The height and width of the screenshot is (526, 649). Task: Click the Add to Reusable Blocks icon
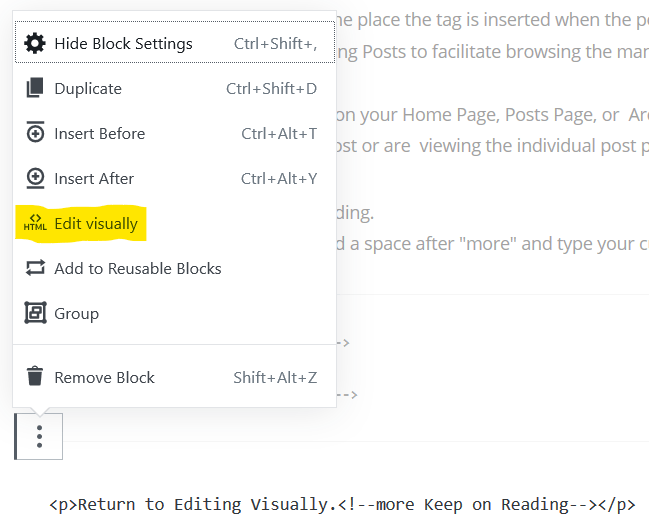click(35, 269)
